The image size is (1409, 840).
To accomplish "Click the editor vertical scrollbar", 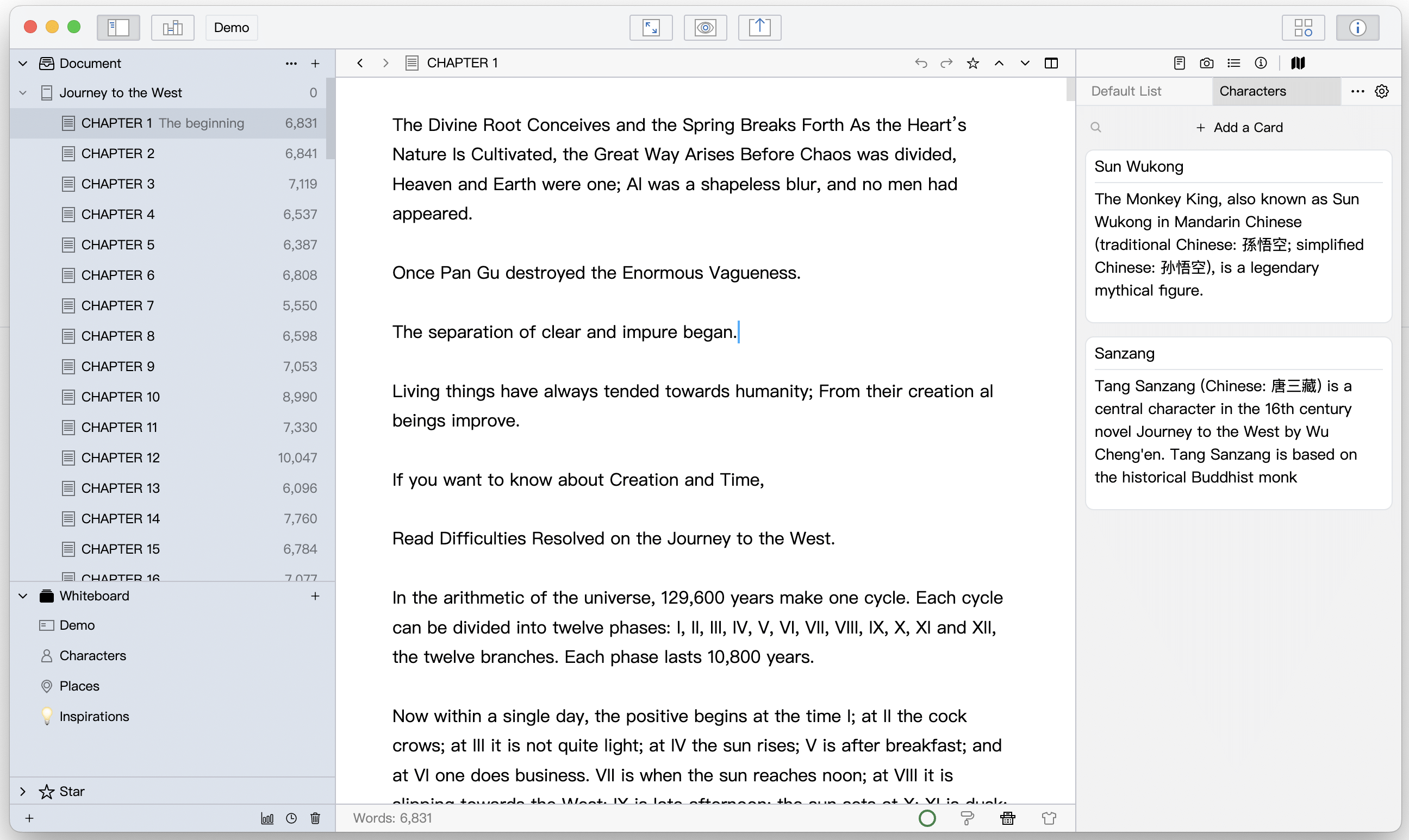I will tap(1070, 90).
